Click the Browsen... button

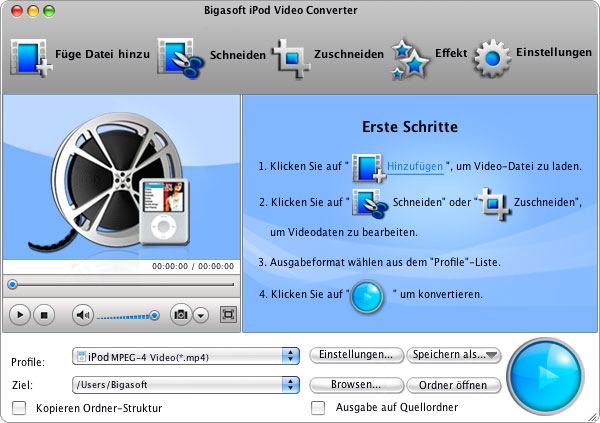[x=356, y=385]
